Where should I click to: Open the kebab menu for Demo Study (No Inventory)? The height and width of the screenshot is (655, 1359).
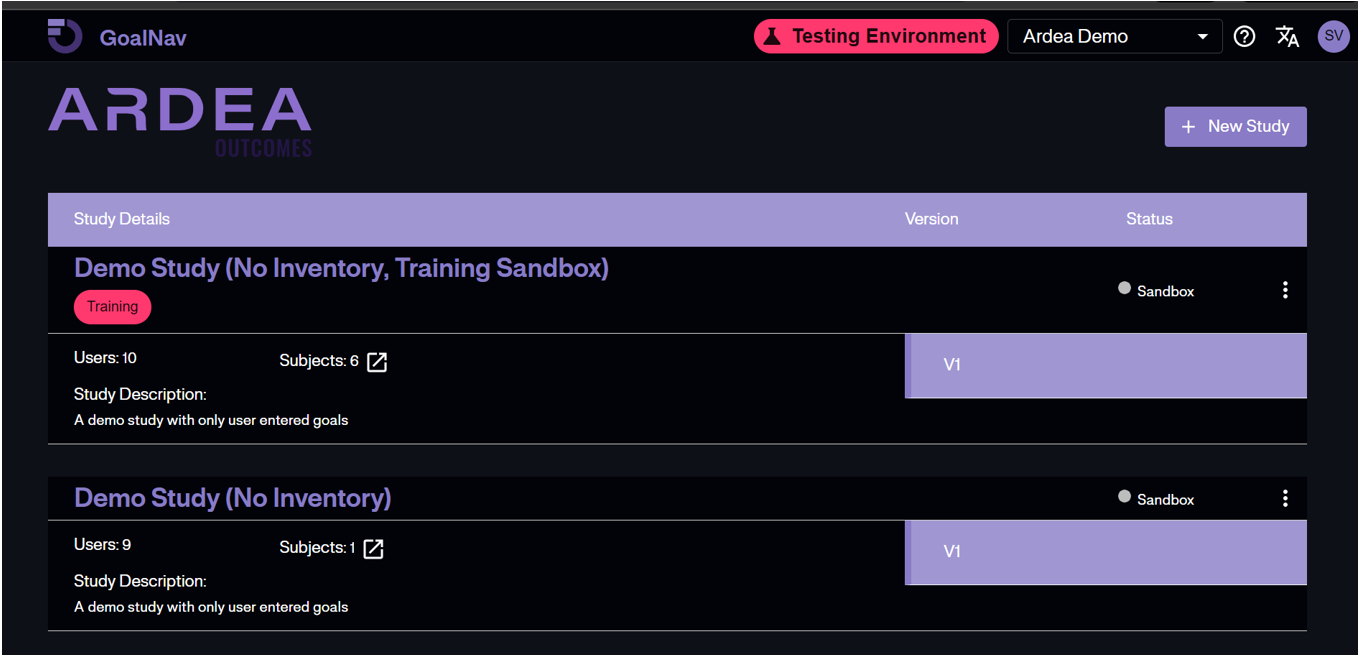pyautogui.click(x=1286, y=498)
